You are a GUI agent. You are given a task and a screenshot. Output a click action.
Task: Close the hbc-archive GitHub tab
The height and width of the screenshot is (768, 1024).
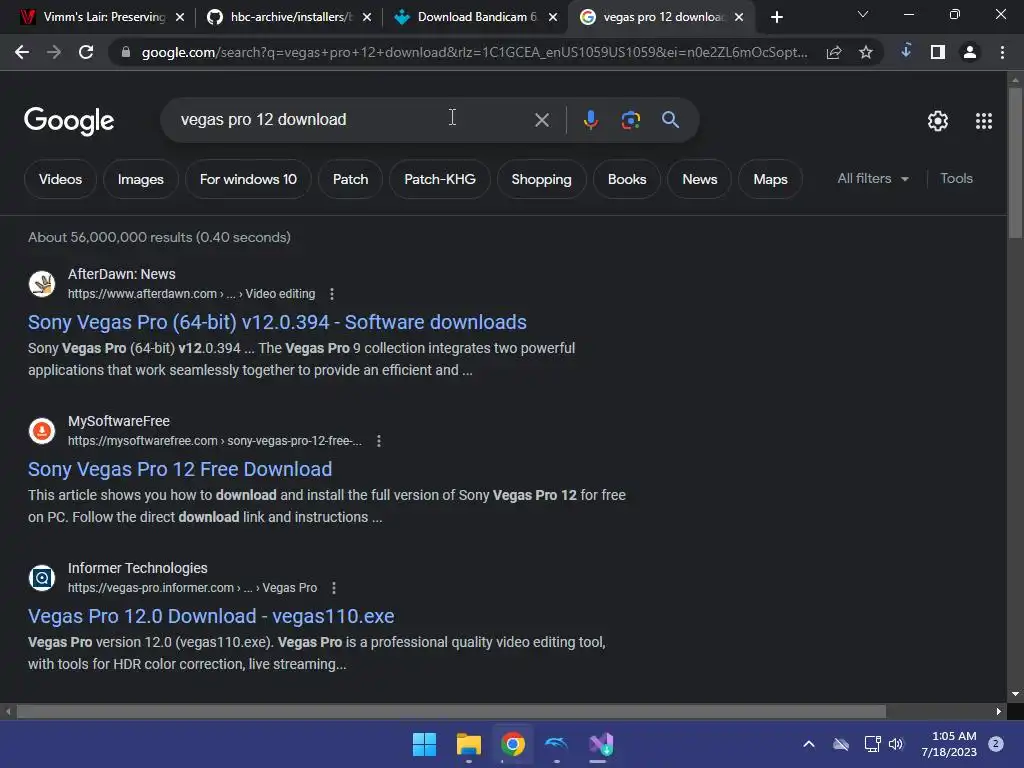click(367, 18)
